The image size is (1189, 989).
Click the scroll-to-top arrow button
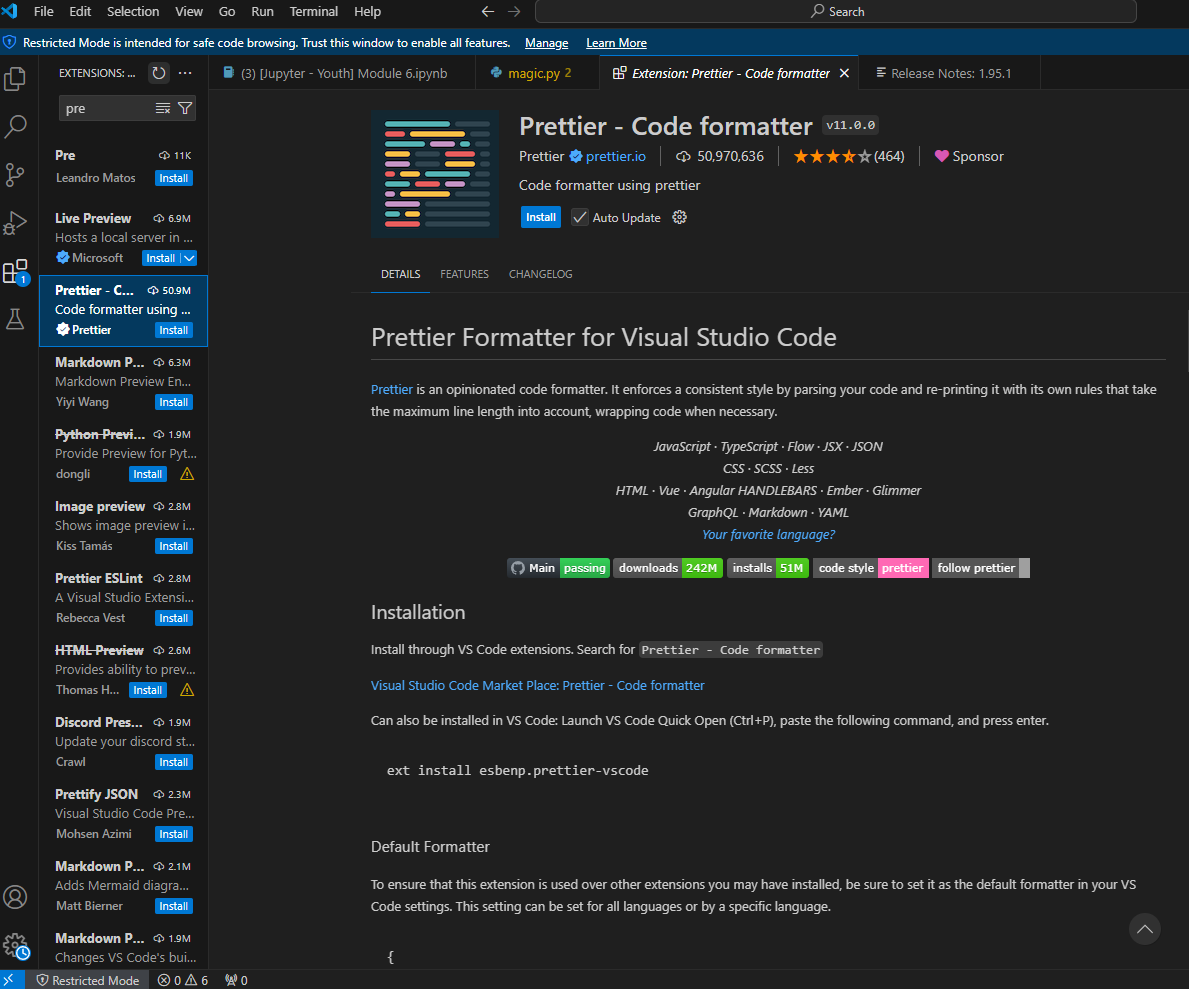[1144, 929]
